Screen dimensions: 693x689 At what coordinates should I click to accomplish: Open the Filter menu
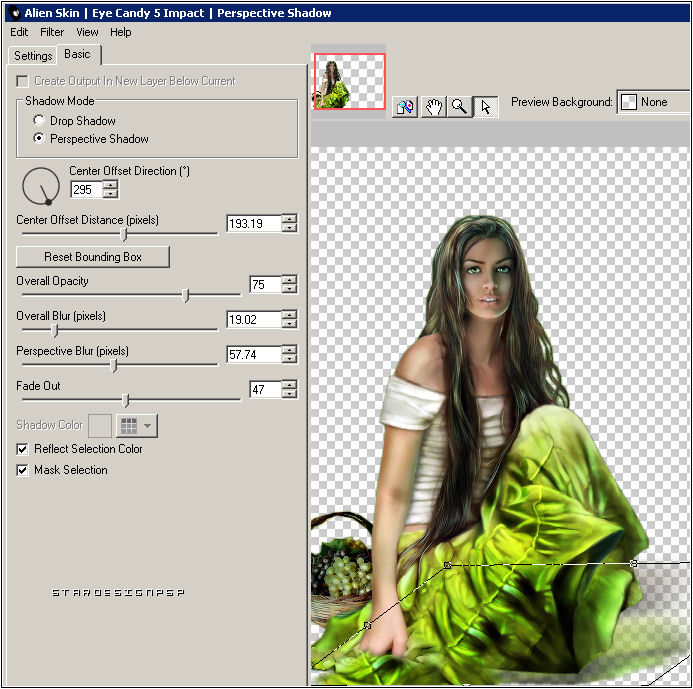[x=52, y=32]
